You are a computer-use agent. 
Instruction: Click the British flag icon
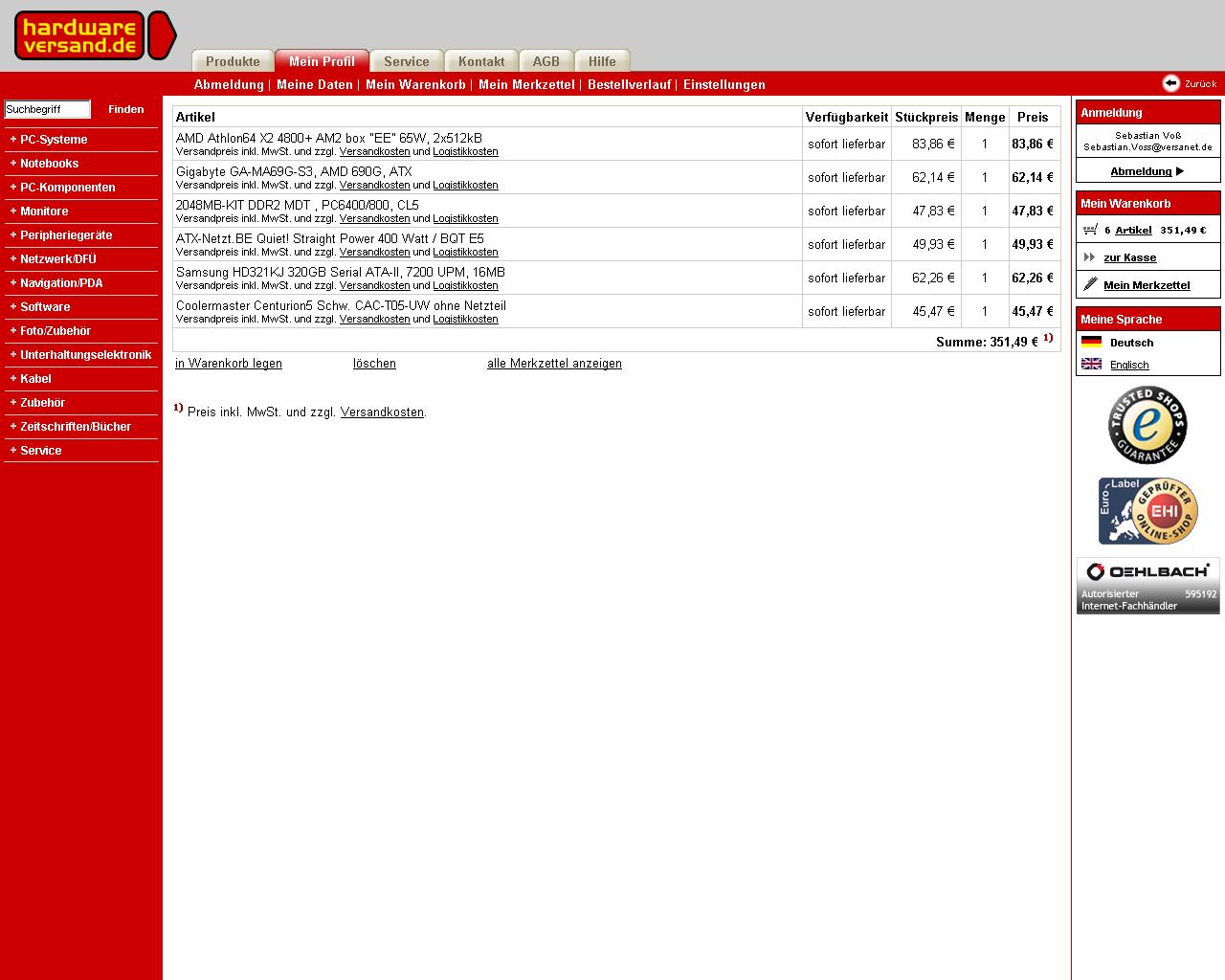[1091, 364]
